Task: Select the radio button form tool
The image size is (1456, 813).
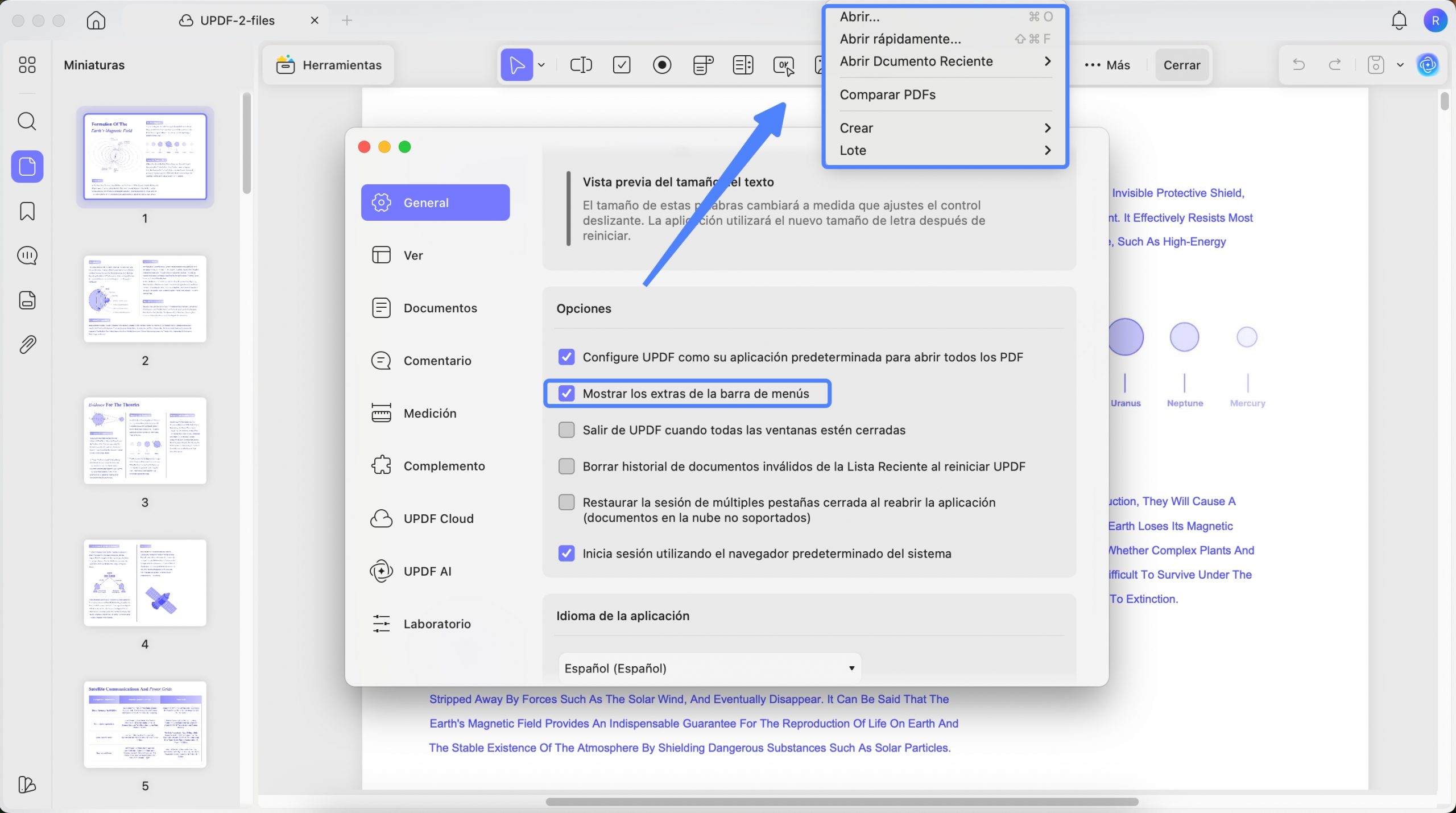Action: tap(662, 65)
